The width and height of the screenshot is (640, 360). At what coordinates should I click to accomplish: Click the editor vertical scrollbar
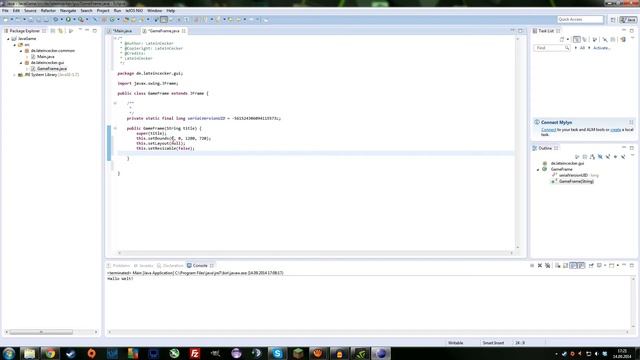[518, 142]
